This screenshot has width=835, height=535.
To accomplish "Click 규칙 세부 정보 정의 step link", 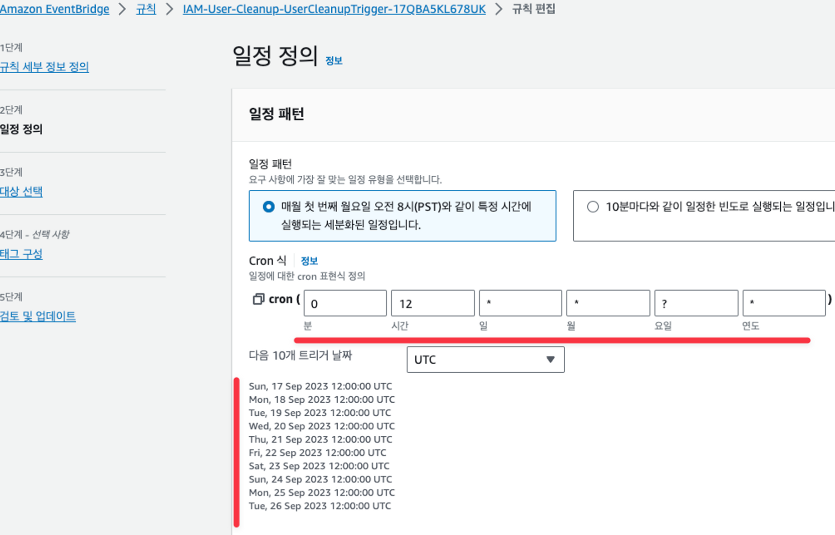I will (x=44, y=67).
